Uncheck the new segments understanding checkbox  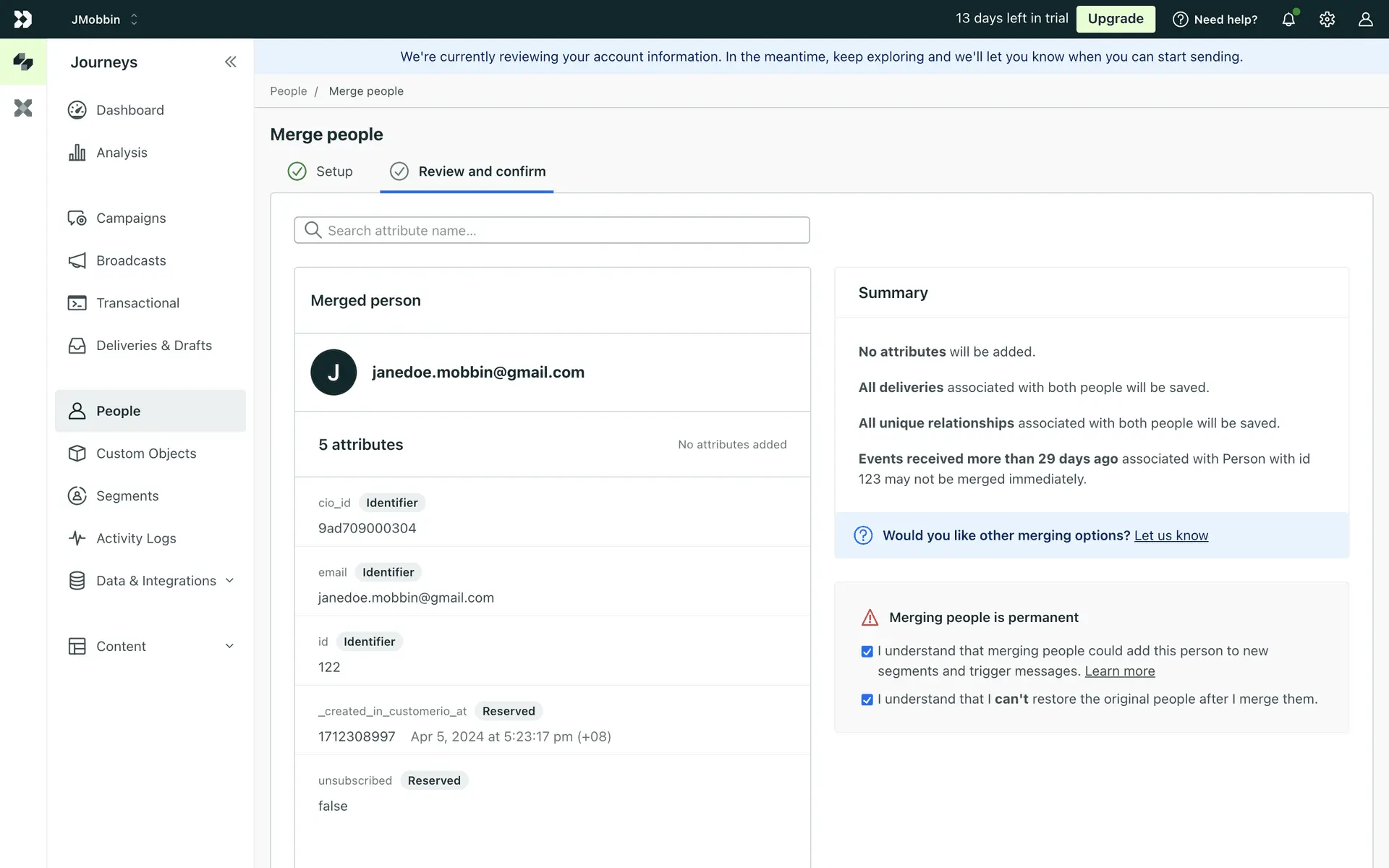[x=867, y=652]
